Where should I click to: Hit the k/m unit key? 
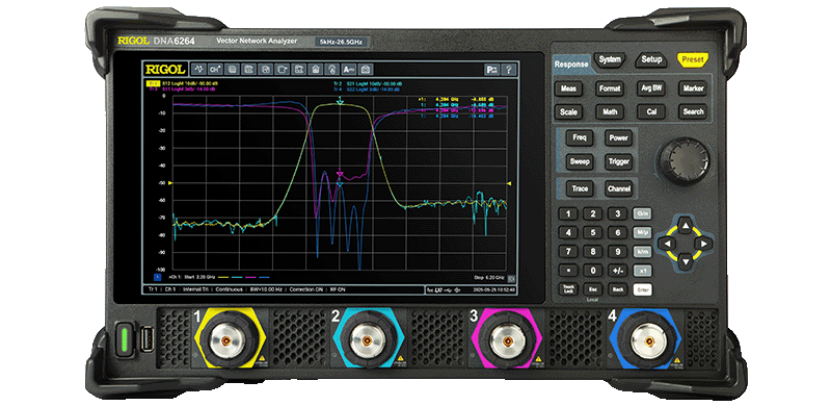(x=643, y=252)
